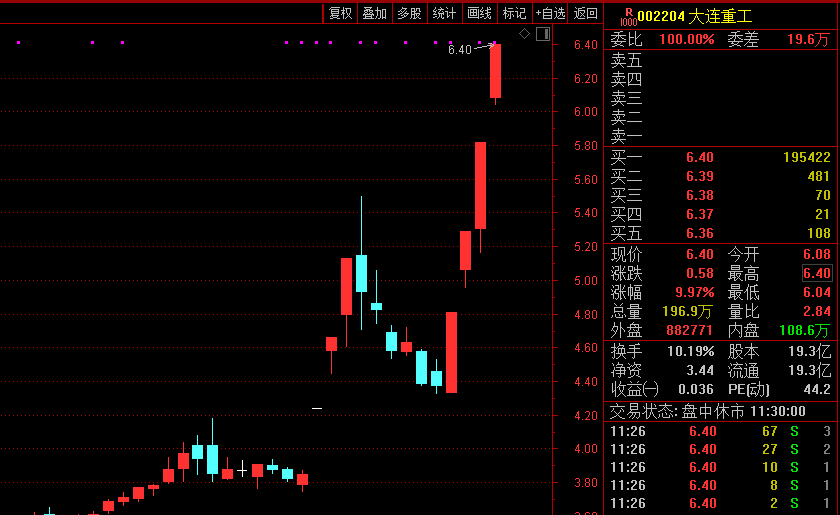
Task: Click the 收益(一) earnings period label
Action: coord(635,389)
